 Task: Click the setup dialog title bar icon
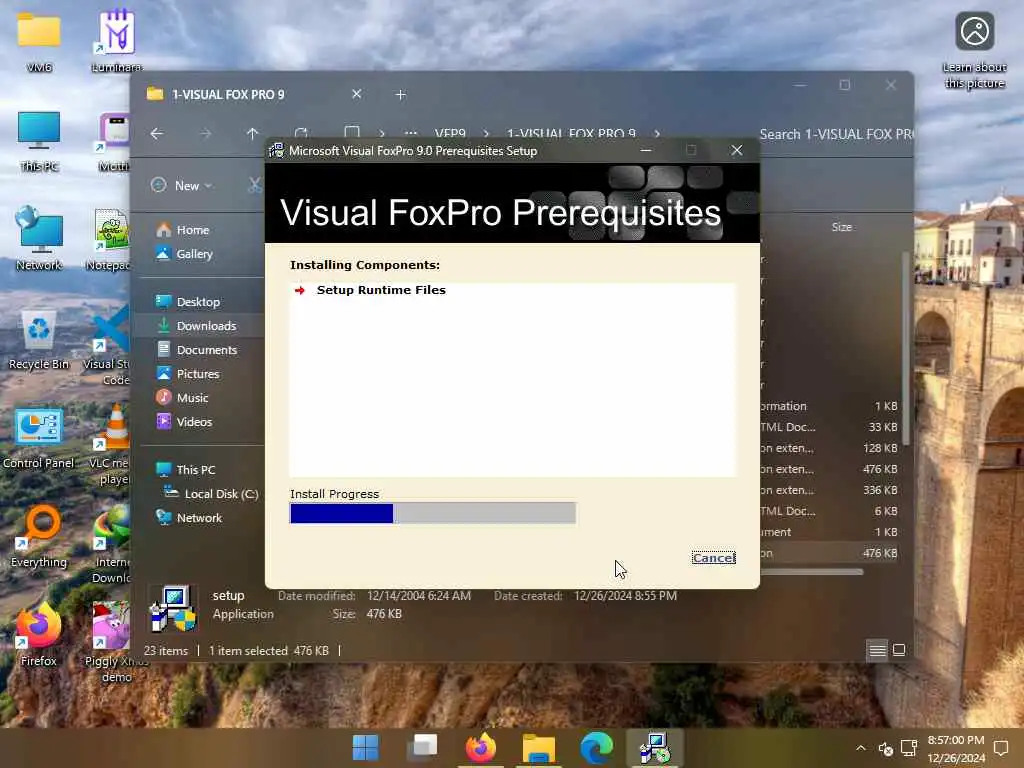tap(276, 151)
